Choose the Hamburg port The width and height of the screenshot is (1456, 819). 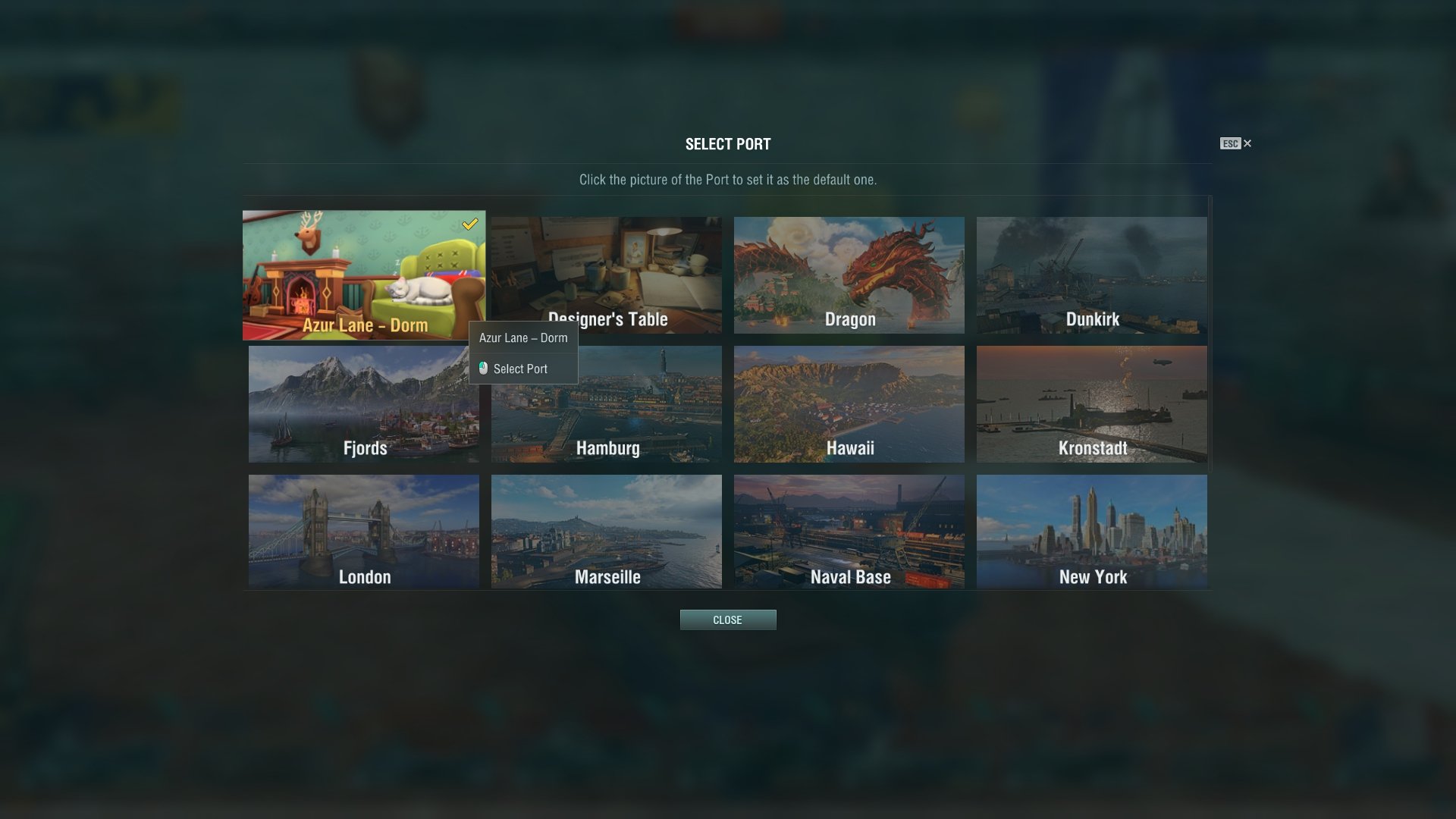(607, 404)
